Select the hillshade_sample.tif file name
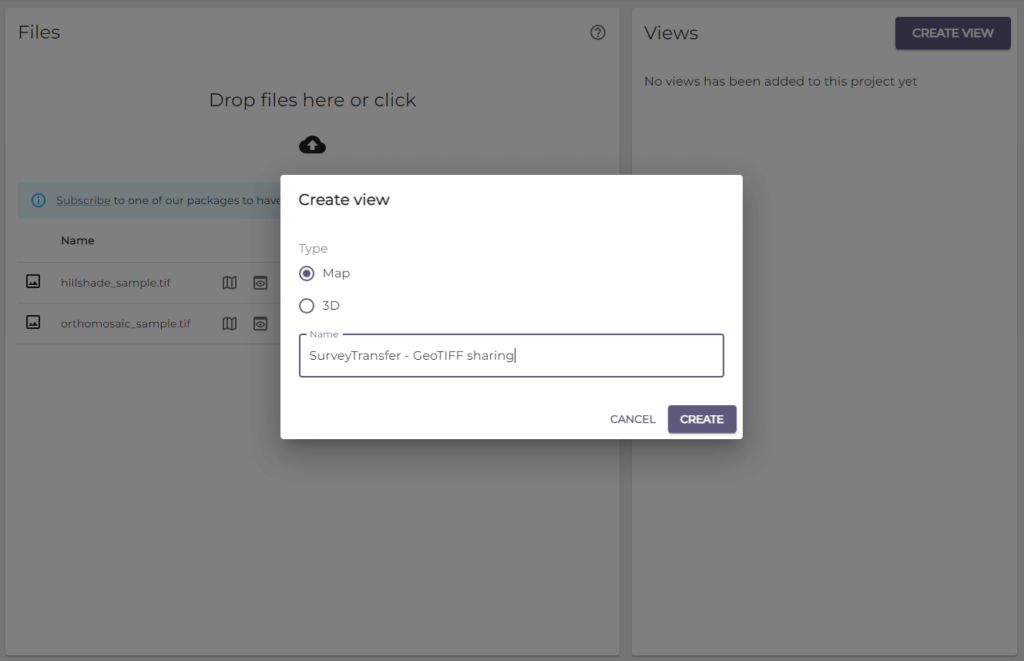1024x661 pixels. [115, 283]
